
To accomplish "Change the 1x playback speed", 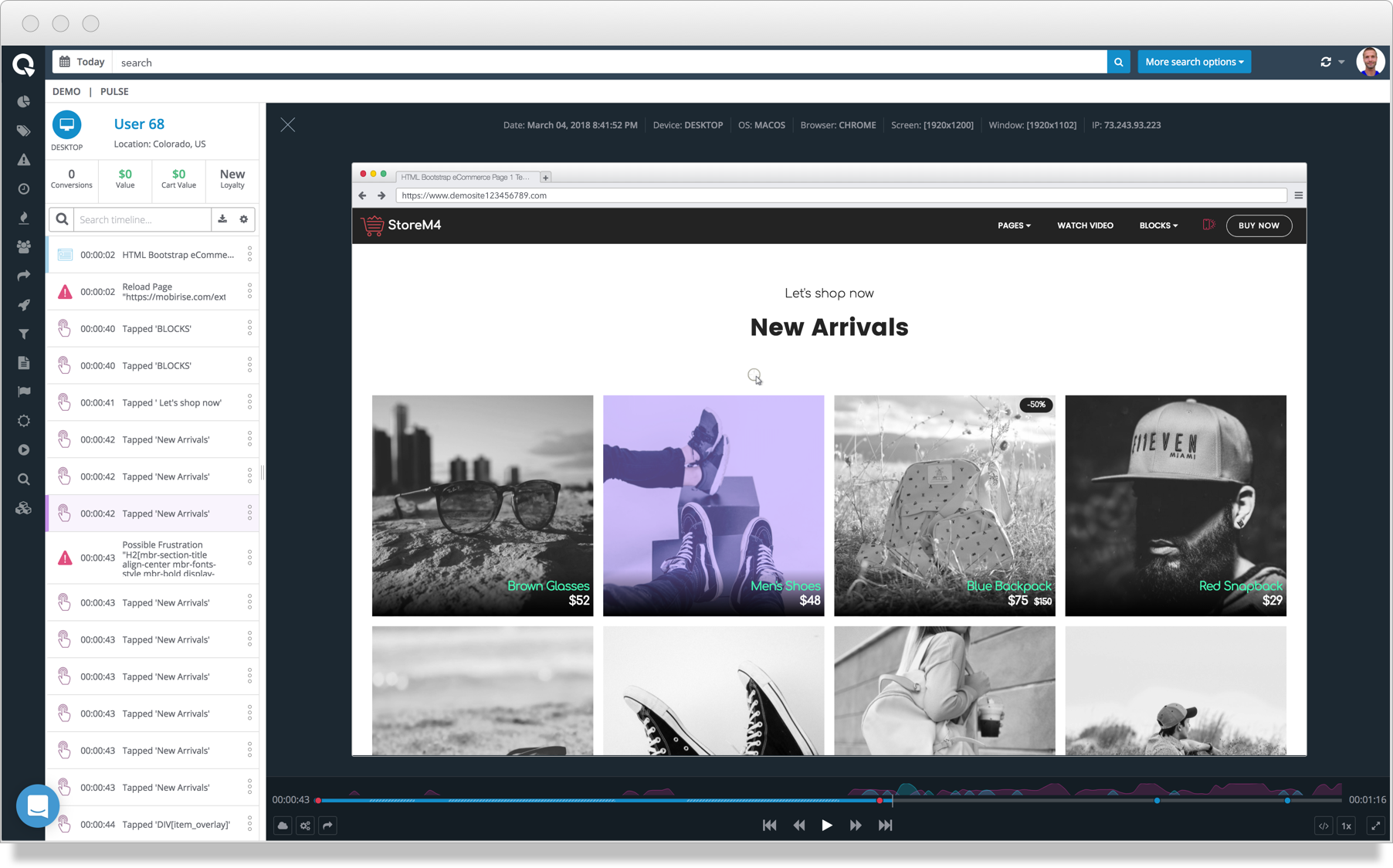I will [x=1347, y=826].
